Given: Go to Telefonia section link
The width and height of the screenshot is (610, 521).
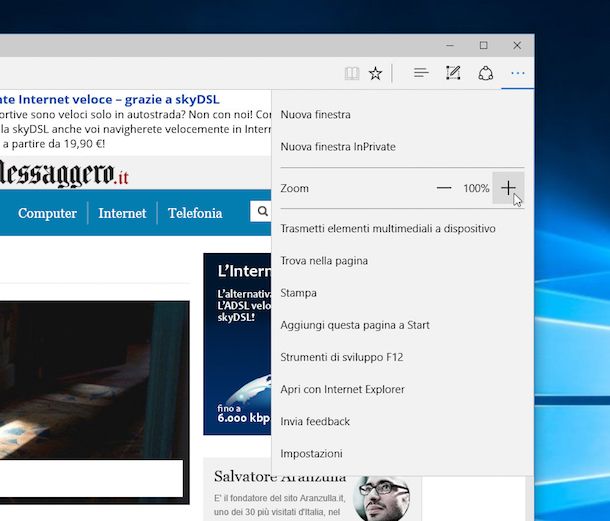Looking at the screenshot, I should [195, 213].
